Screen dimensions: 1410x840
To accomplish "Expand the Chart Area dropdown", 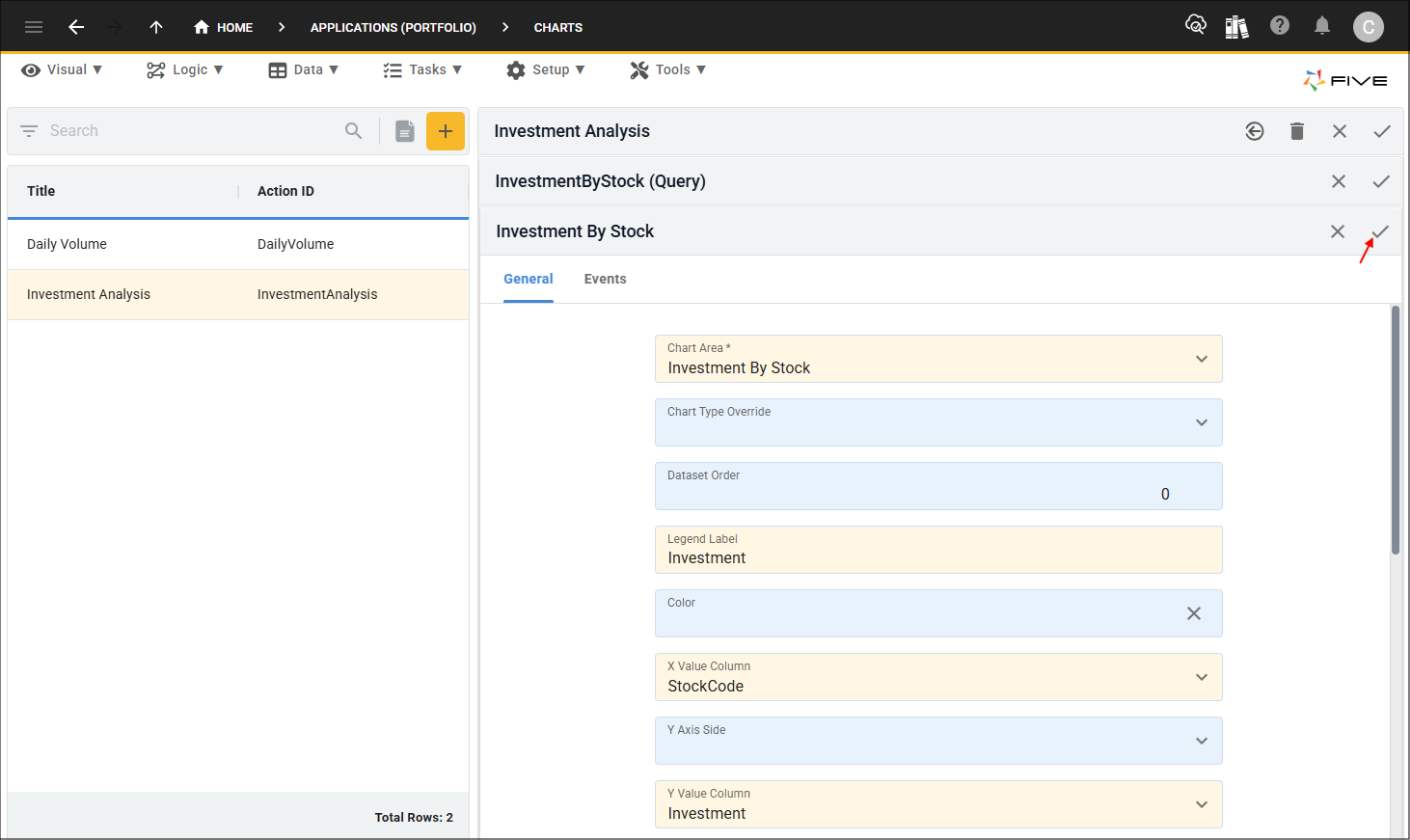I will pos(1202,359).
